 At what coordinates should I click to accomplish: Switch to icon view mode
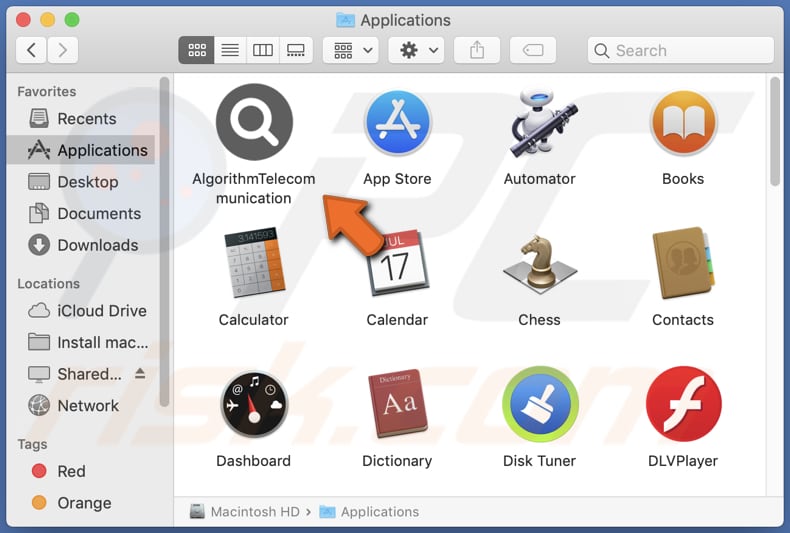(196, 50)
